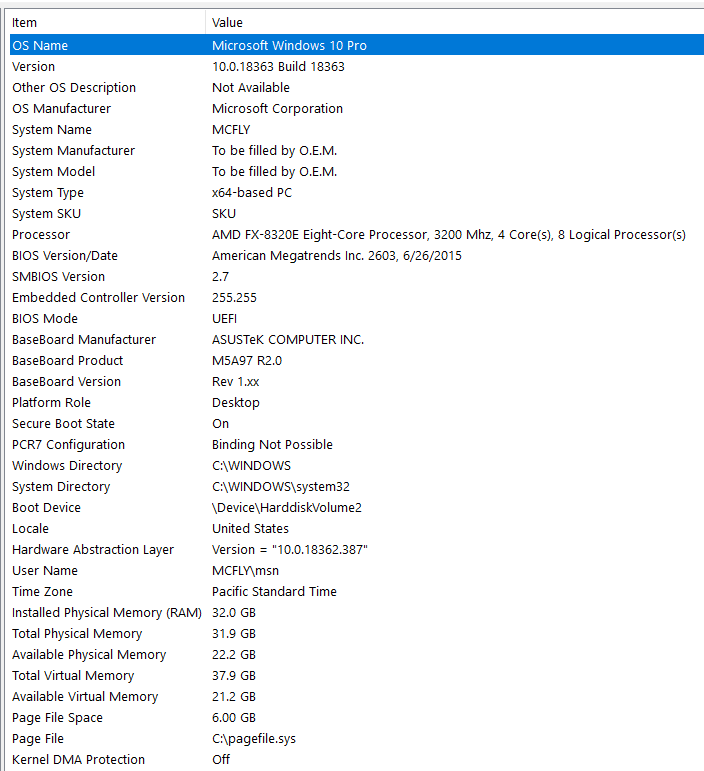Select the BIOS Mode UEFI row
The width and height of the screenshot is (704, 771).
(x=357, y=319)
